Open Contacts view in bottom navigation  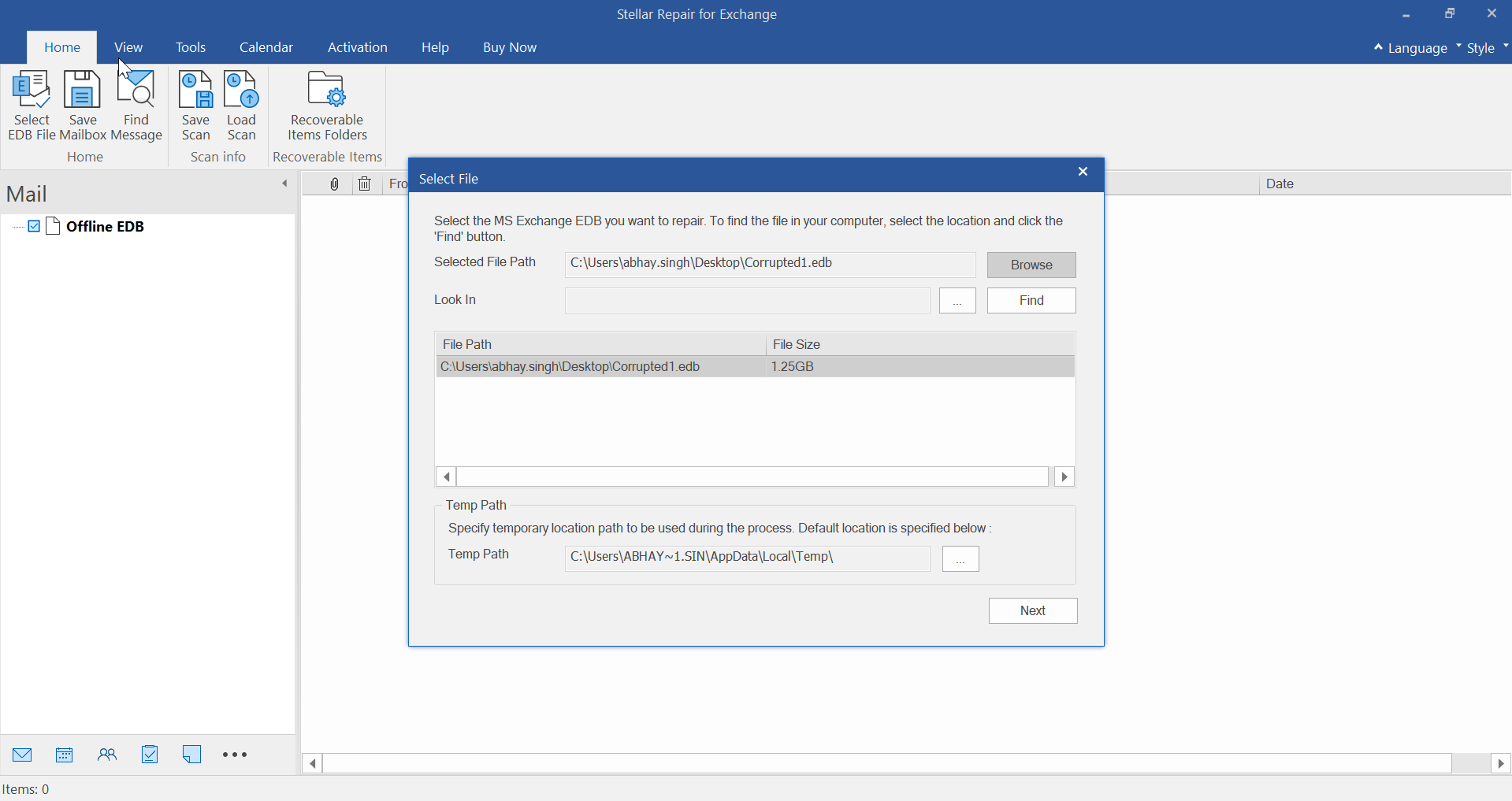point(107,755)
